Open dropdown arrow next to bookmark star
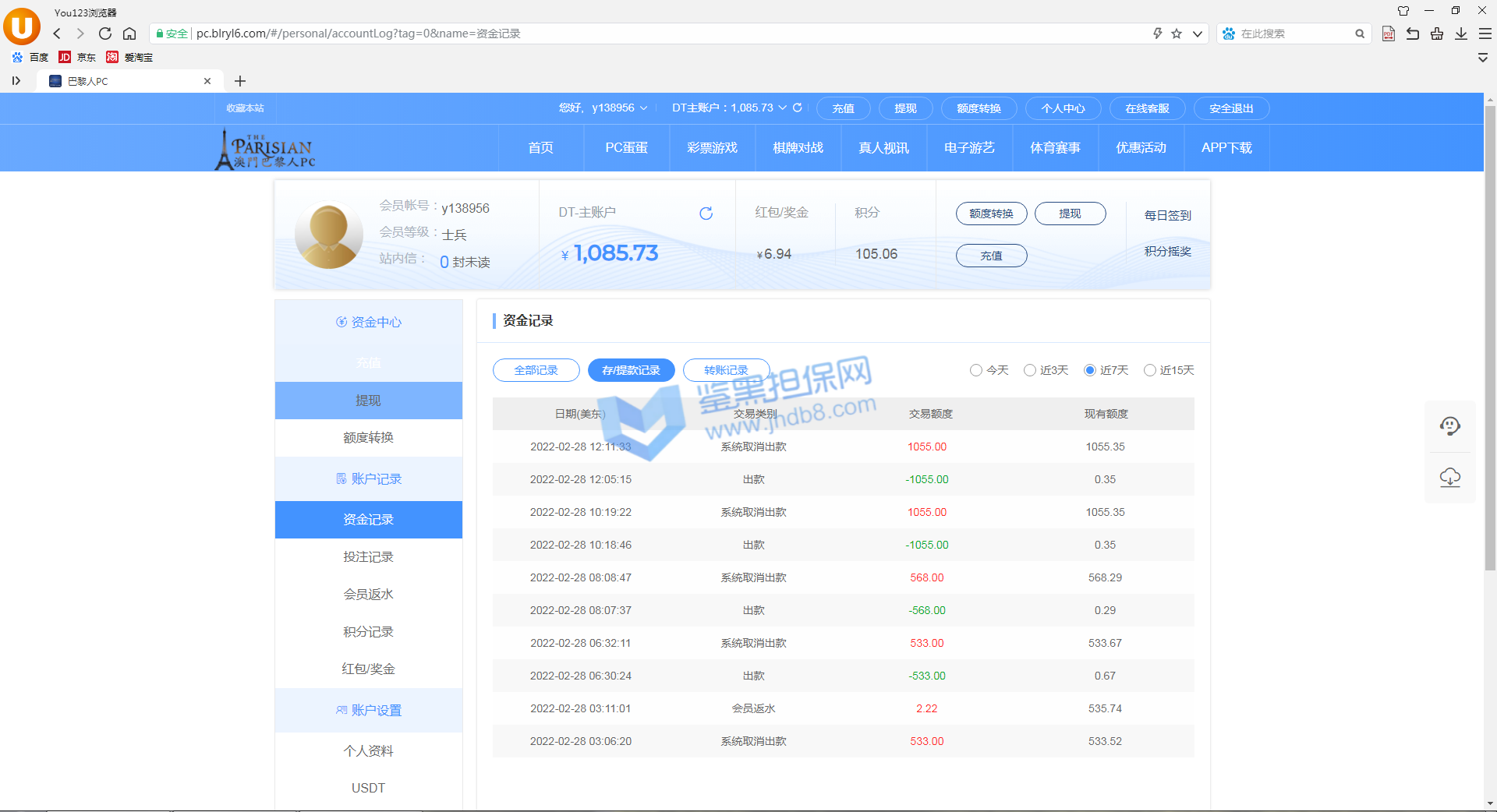The image size is (1497, 812). (x=1197, y=34)
